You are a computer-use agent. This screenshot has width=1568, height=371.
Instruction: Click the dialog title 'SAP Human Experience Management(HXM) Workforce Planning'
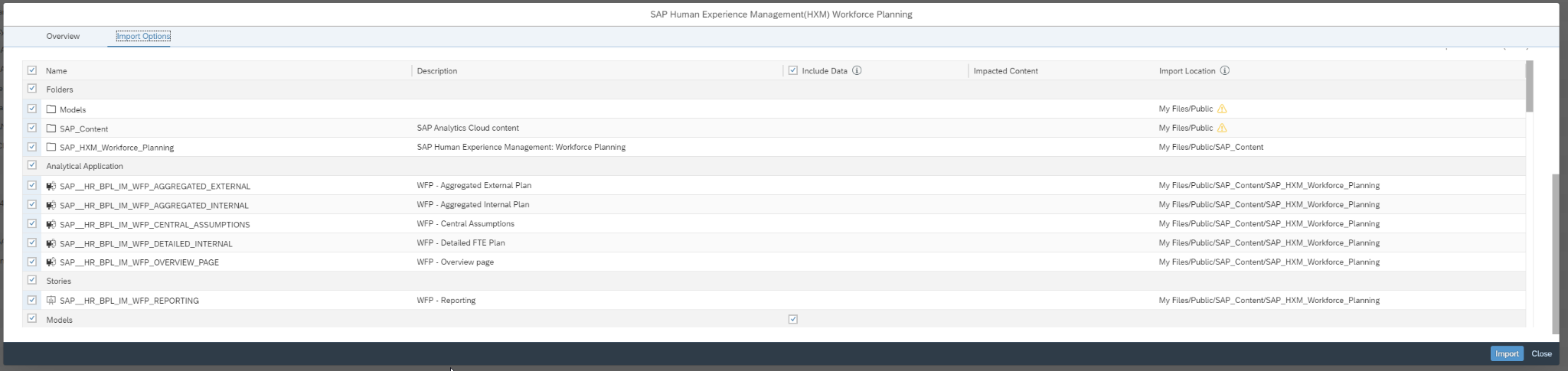[x=781, y=14]
